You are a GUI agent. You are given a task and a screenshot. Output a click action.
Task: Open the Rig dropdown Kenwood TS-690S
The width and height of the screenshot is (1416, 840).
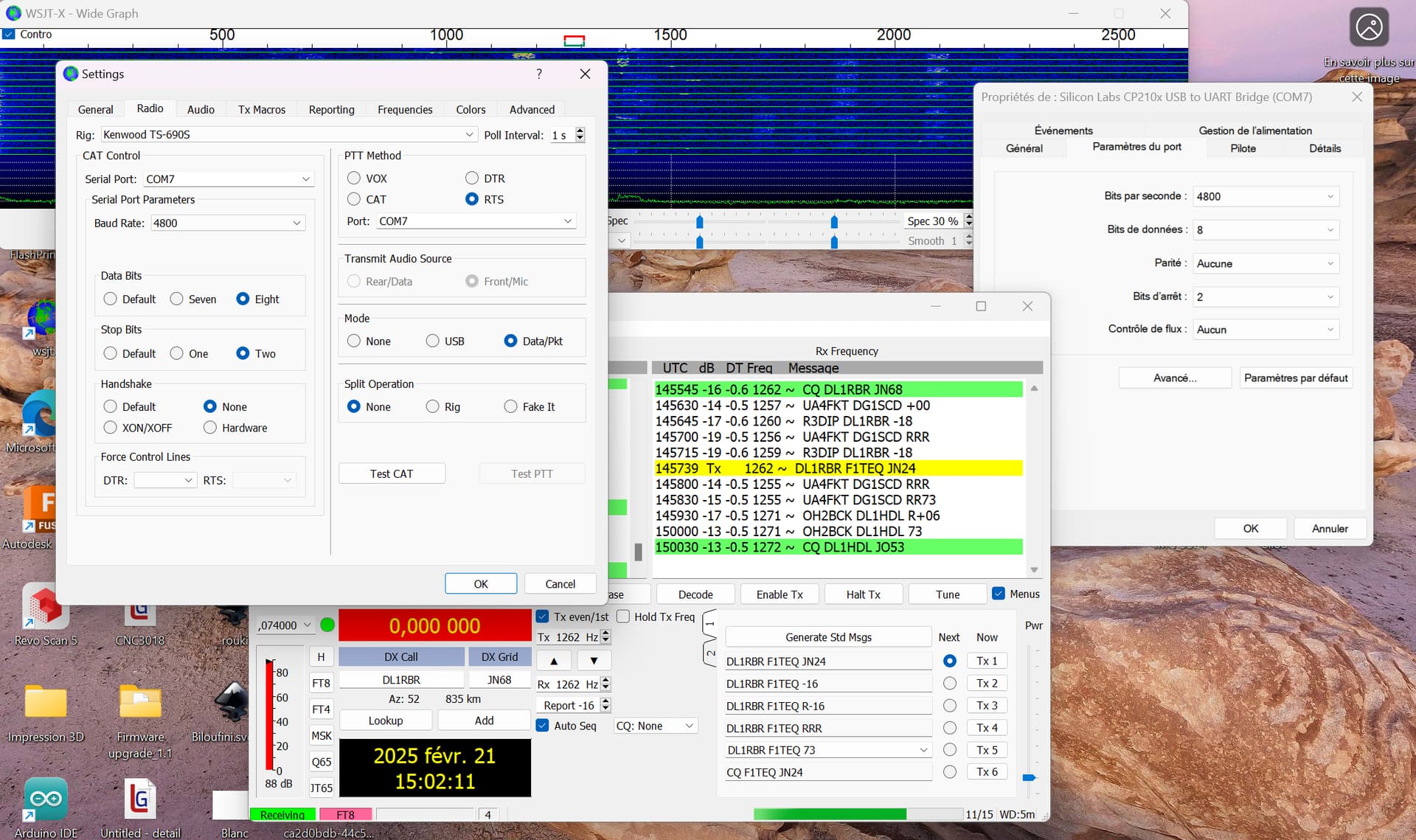pyautogui.click(x=289, y=134)
